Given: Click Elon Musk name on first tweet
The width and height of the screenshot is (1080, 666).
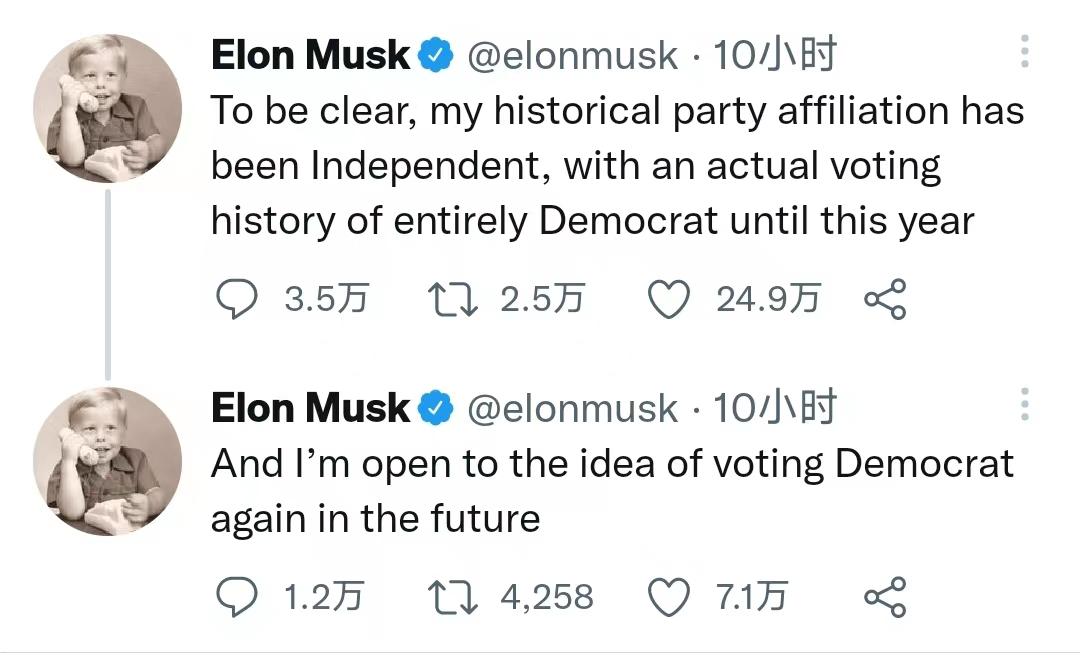Looking at the screenshot, I should (311, 56).
